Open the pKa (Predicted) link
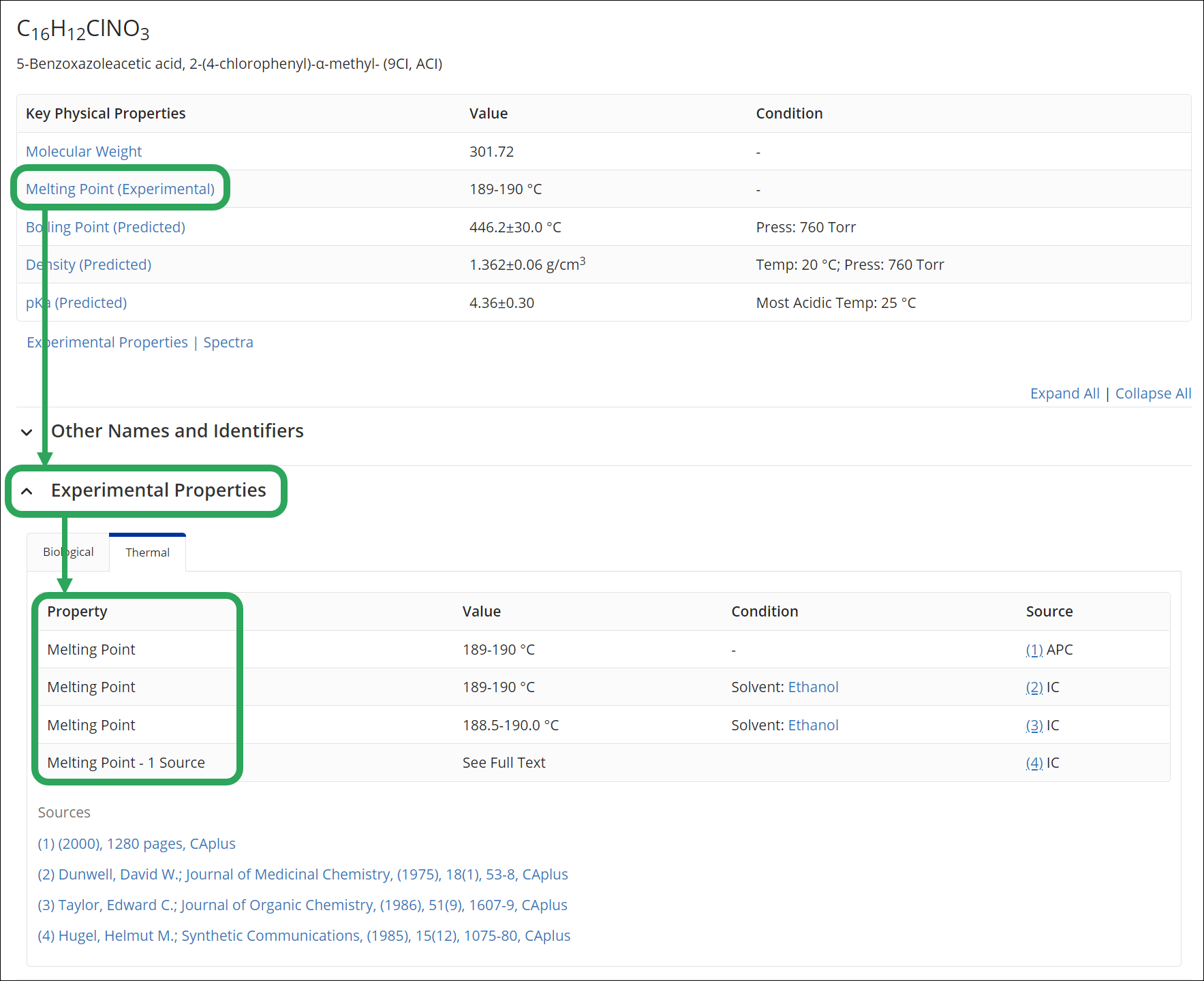Screen dimensions: 1204x981 tap(76, 302)
